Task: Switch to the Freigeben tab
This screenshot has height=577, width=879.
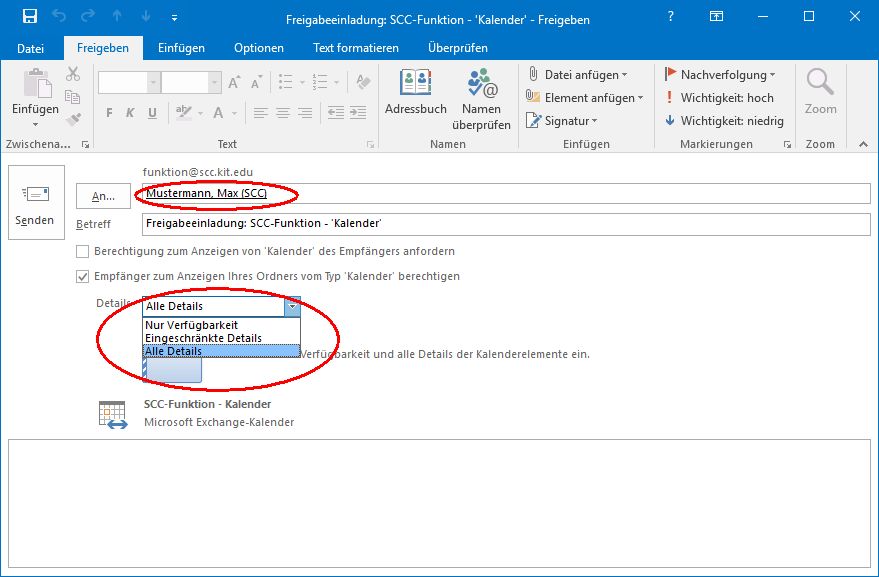Action: [x=103, y=48]
